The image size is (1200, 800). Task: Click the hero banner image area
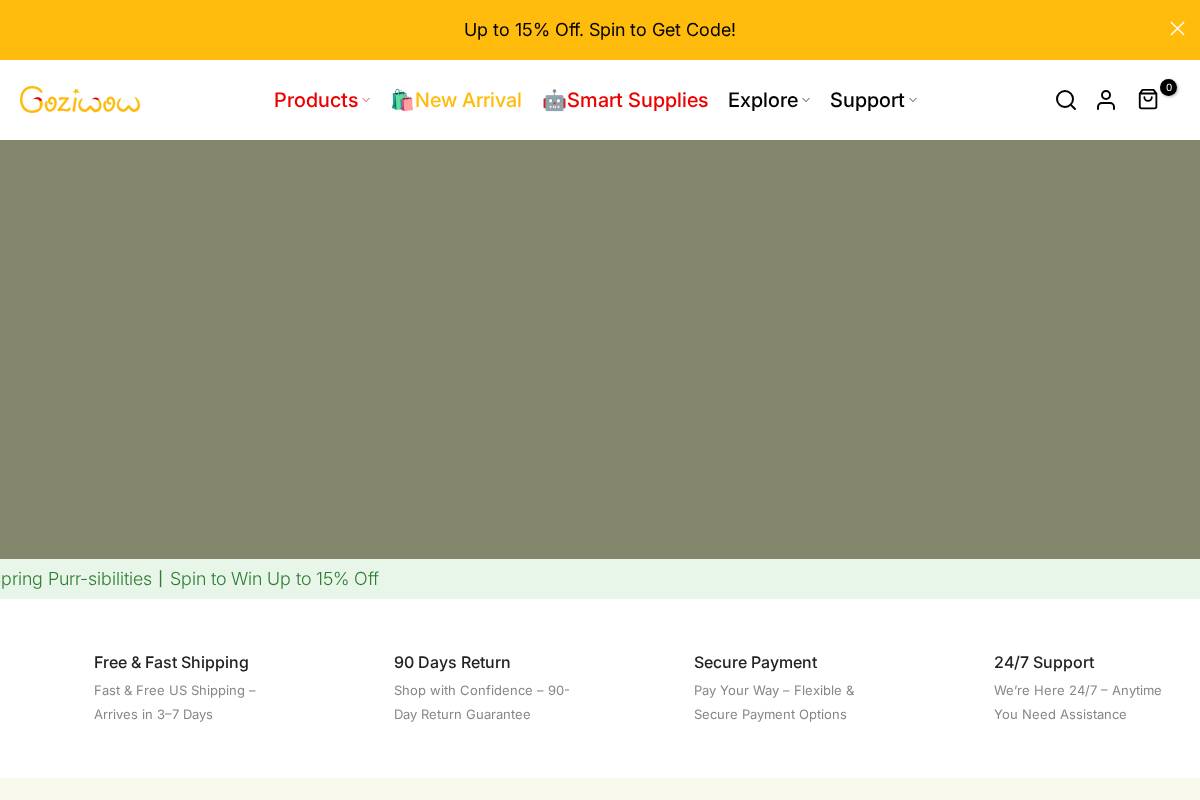click(x=600, y=348)
